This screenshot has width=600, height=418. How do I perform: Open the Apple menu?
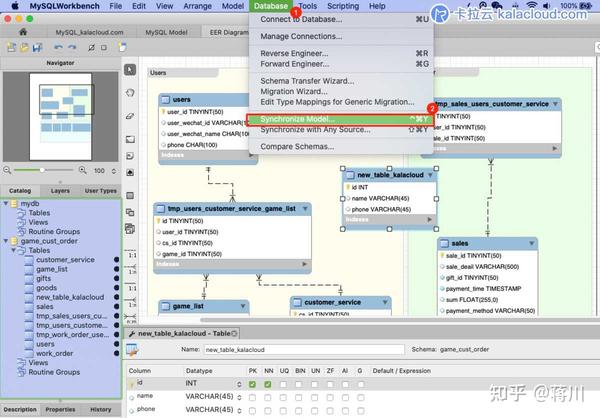click(15, 6)
